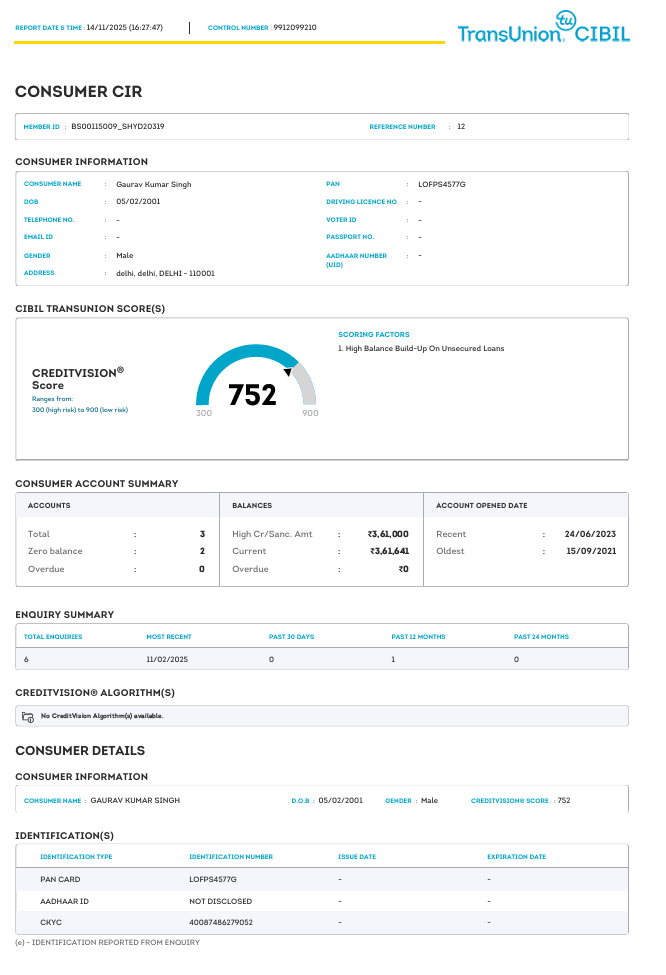Select address delhi, delhi, DELHI - 110001
This screenshot has height=975, width=666.
(165, 274)
